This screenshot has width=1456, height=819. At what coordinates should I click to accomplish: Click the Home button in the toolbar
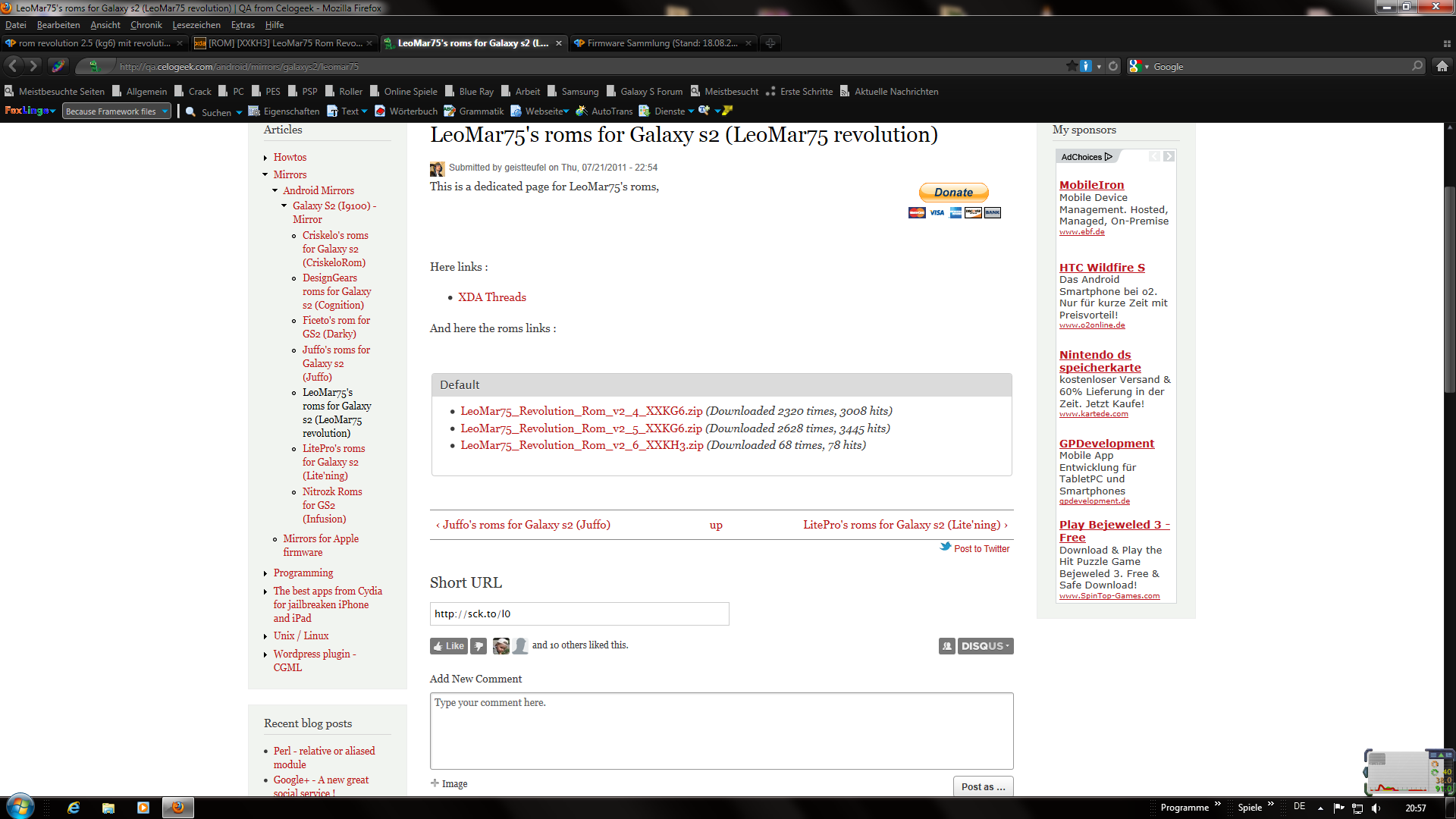click(x=1442, y=67)
